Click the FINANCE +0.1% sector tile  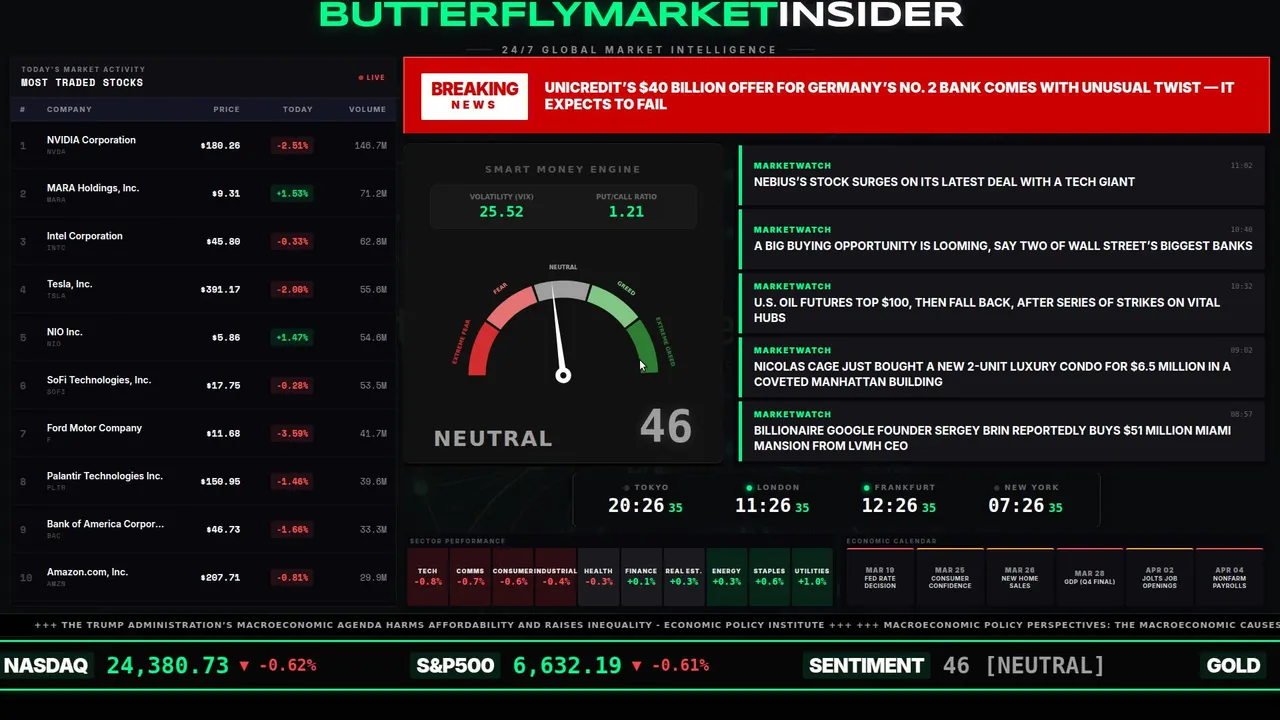click(x=641, y=577)
